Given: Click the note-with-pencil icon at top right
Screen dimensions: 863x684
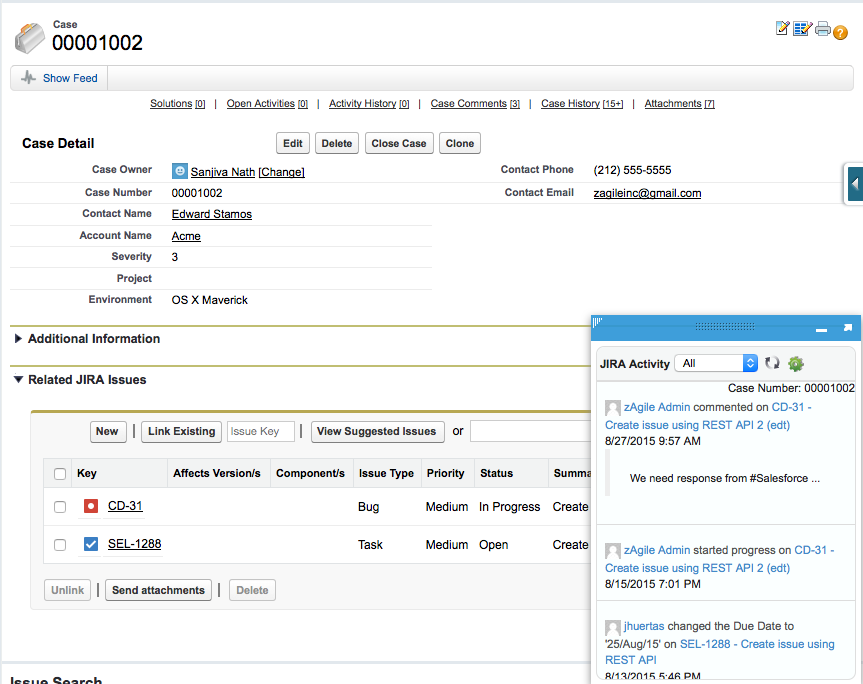Looking at the screenshot, I should (x=783, y=28).
